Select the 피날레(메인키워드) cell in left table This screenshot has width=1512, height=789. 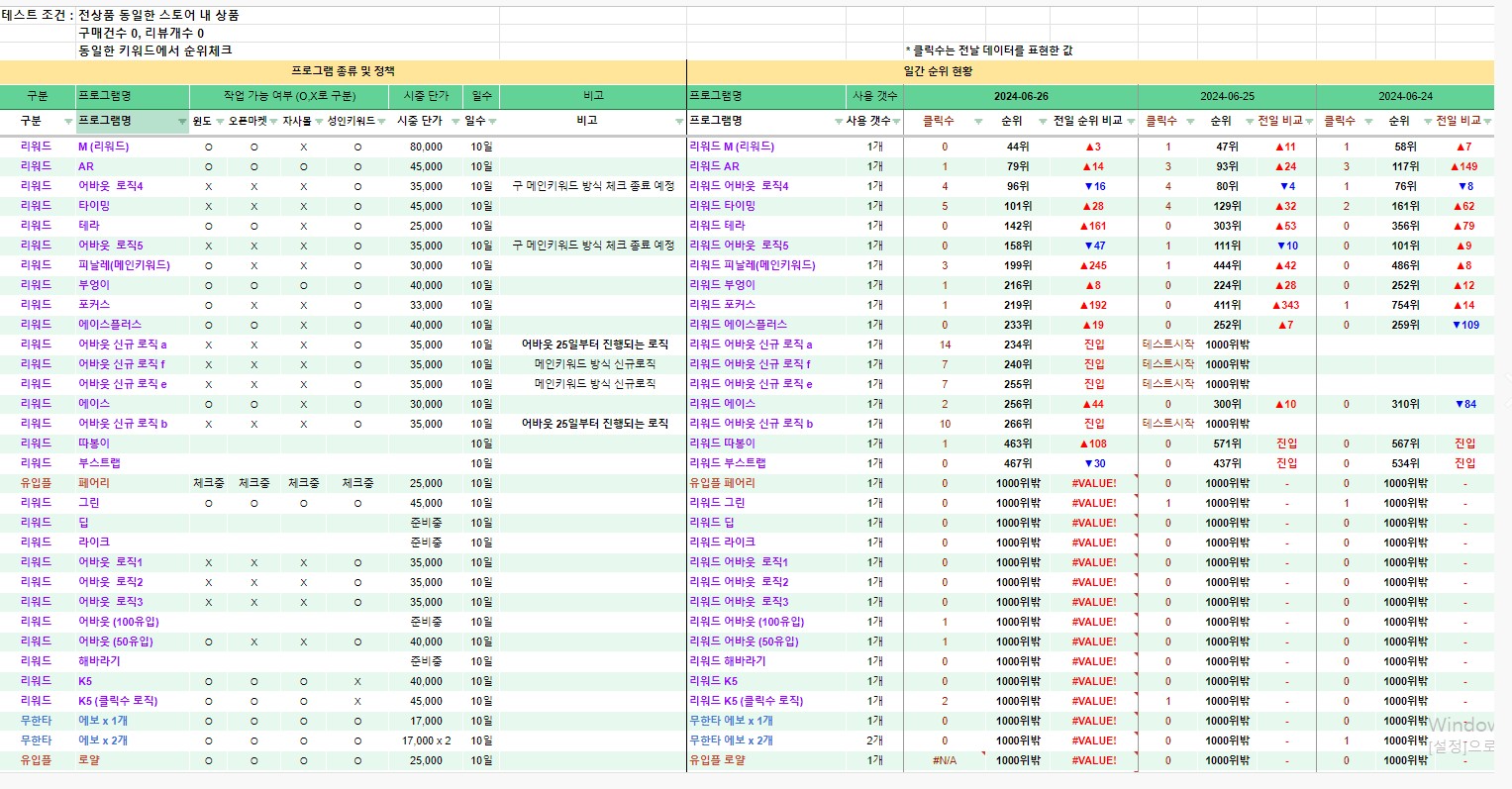click(x=133, y=265)
